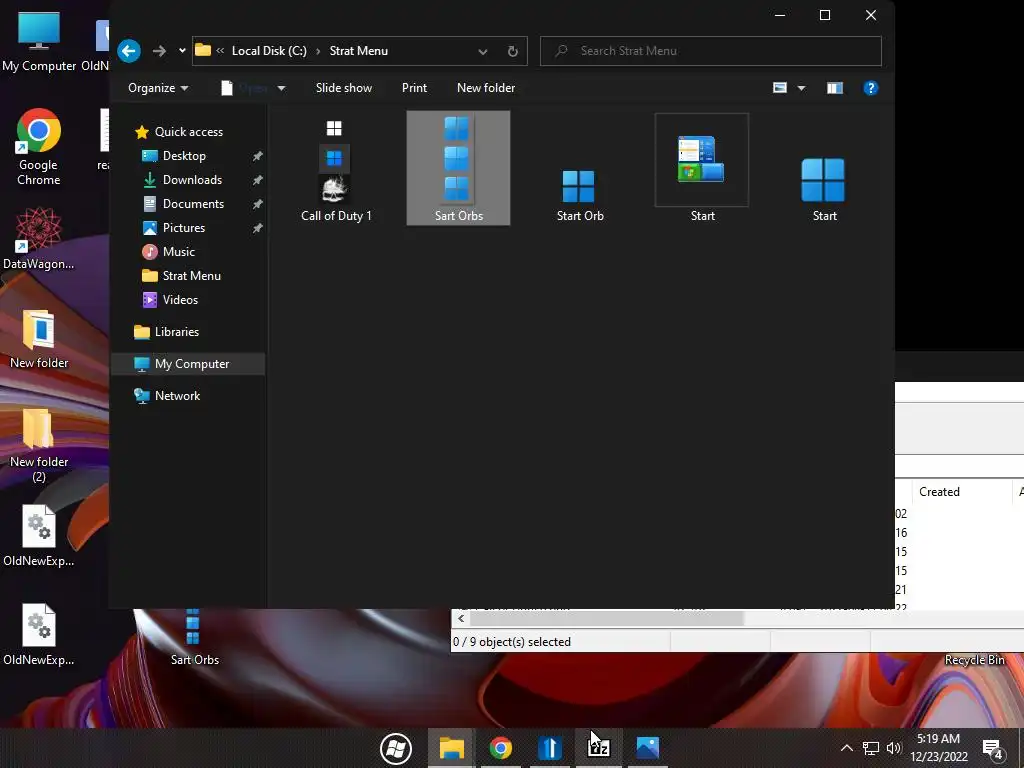The image size is (1024, 768).
Task: Select the Sart Orbs image file
Action: (x=458, y=168)
